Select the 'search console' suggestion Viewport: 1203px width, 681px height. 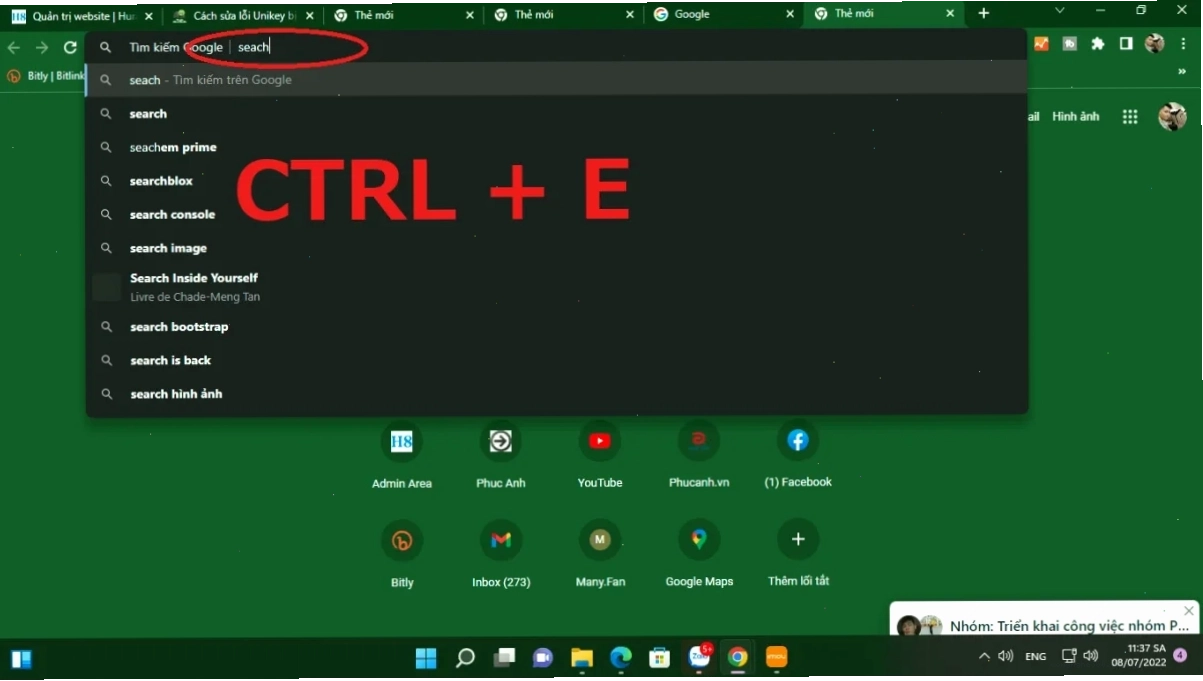(557, 214)
